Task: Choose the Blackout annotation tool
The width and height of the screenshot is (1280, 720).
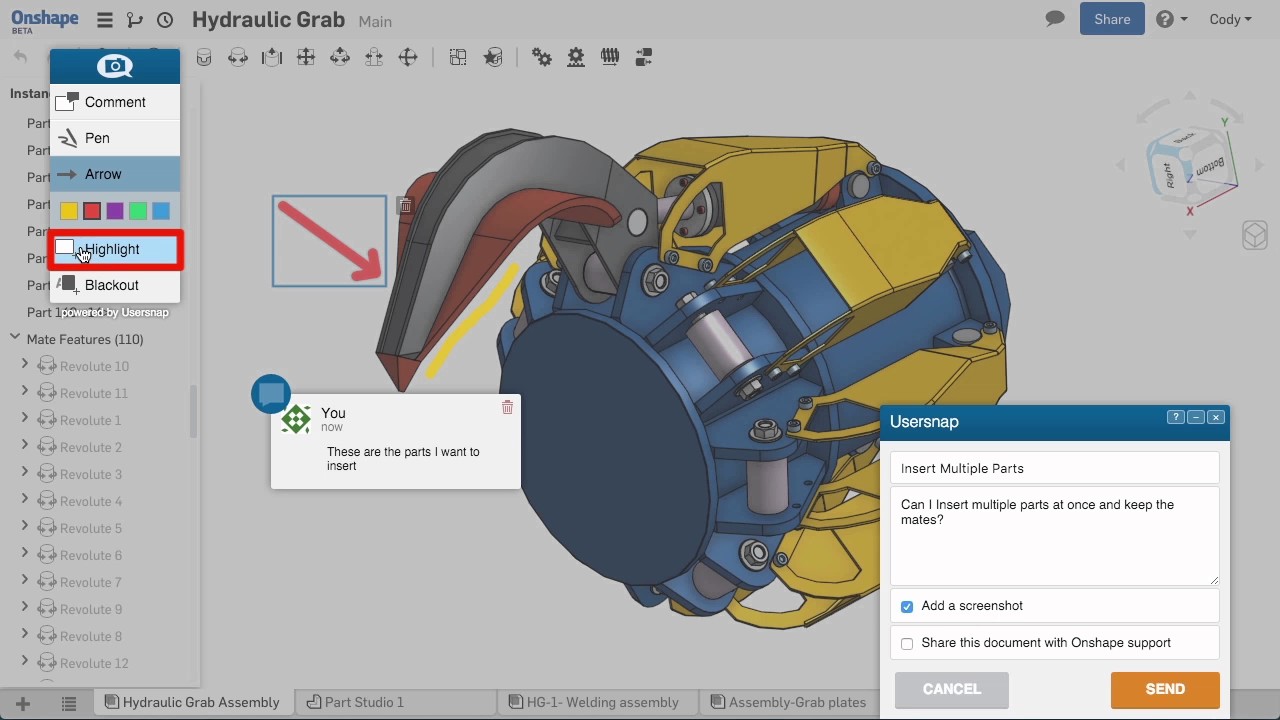Action: coord(115,285)
